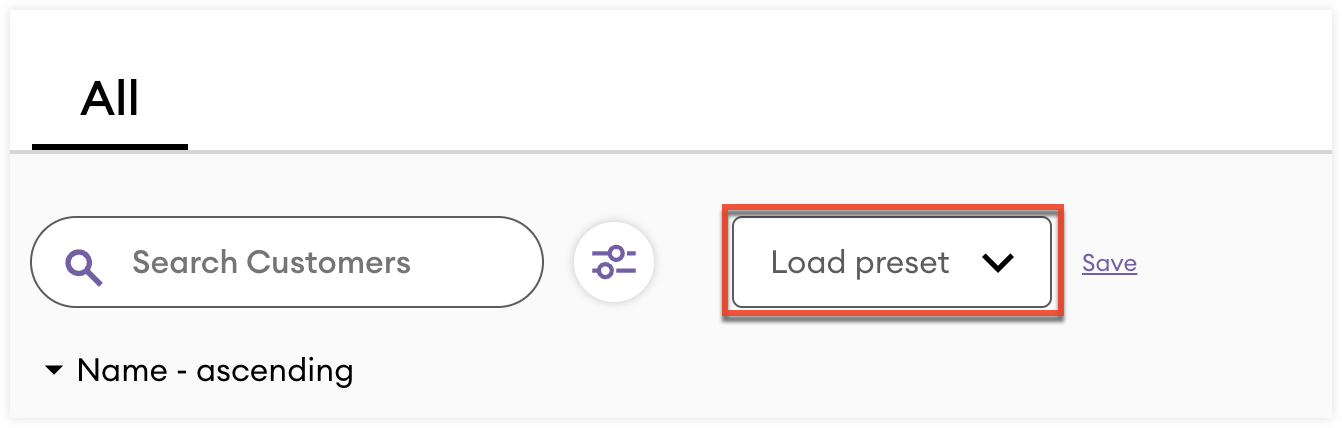Click into the Search Customers placeholder text
1342x428 pixels.
tap(271, 263)
